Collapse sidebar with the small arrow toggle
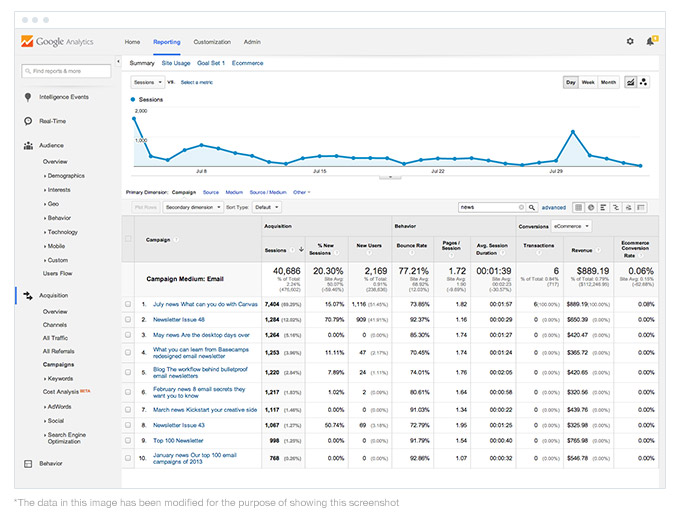 118,61
